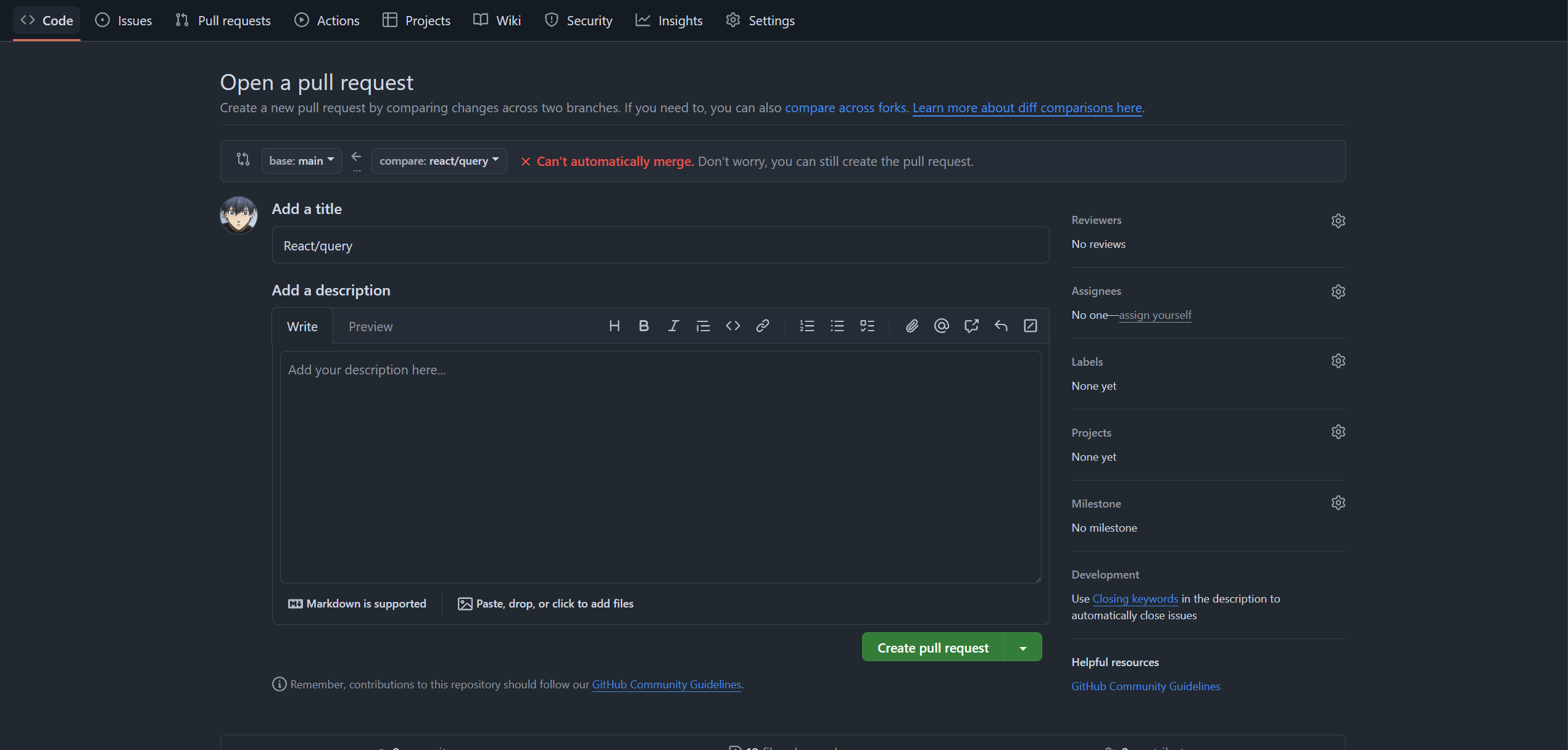Open the Security tab
Image resolution: width=1568 pixels, height=750 pixels.
tap(579, 20)
